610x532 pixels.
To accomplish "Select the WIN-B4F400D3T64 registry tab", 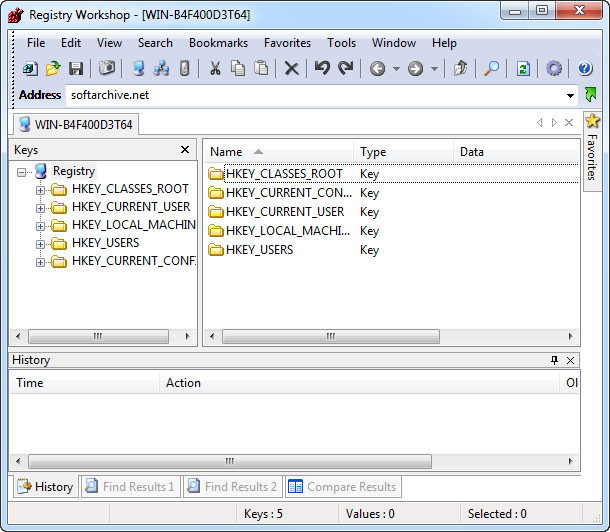I will 75,124.
